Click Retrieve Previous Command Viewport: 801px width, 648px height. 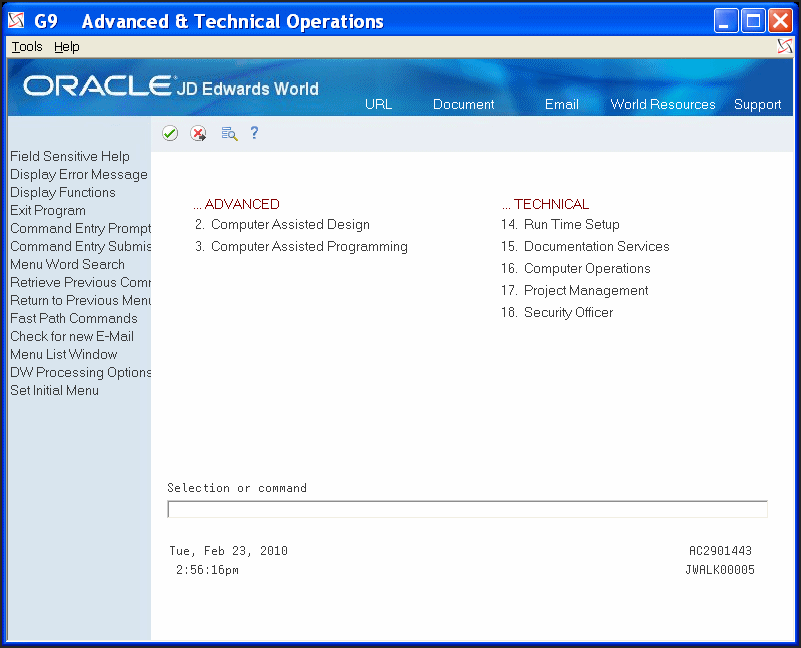[80, 282]
